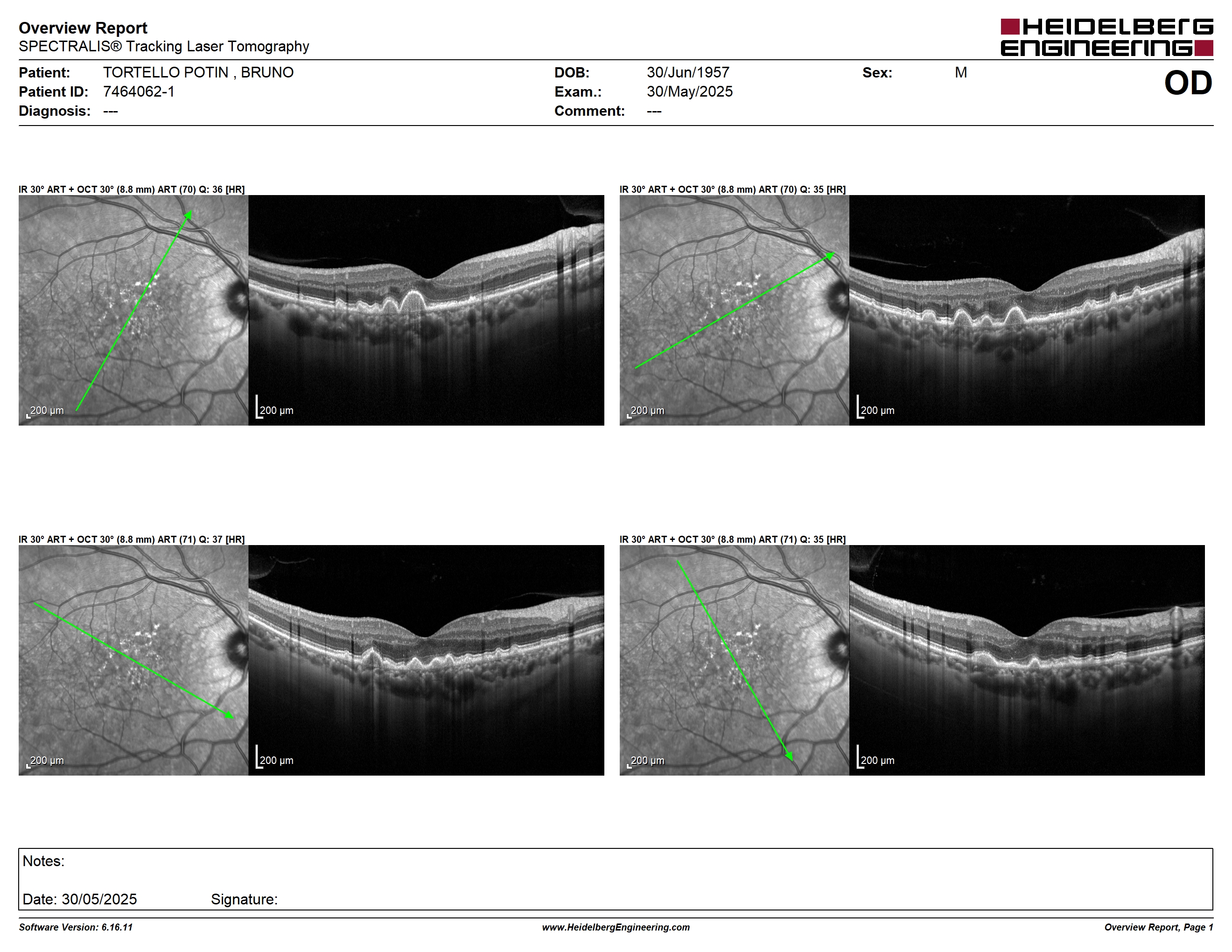The width and height of the screenshot is (1232, 952).
Task: Click the OD eye indicator
Action: click(x=1188, y=83)
